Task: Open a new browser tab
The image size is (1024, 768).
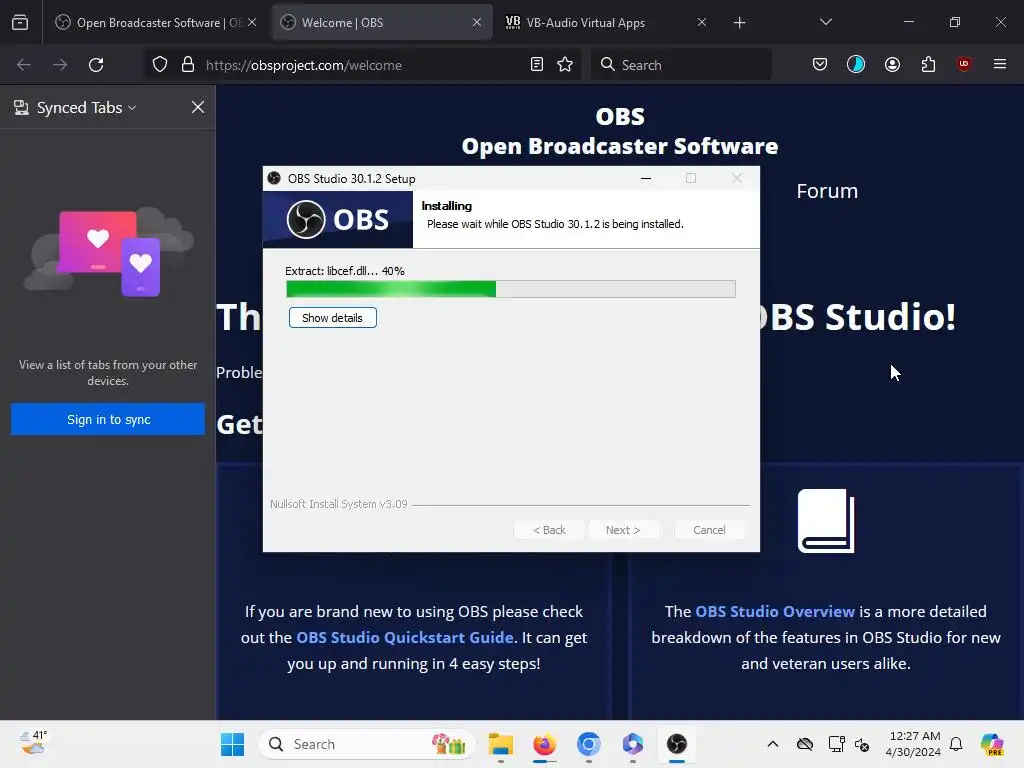Action: point(739,23)
